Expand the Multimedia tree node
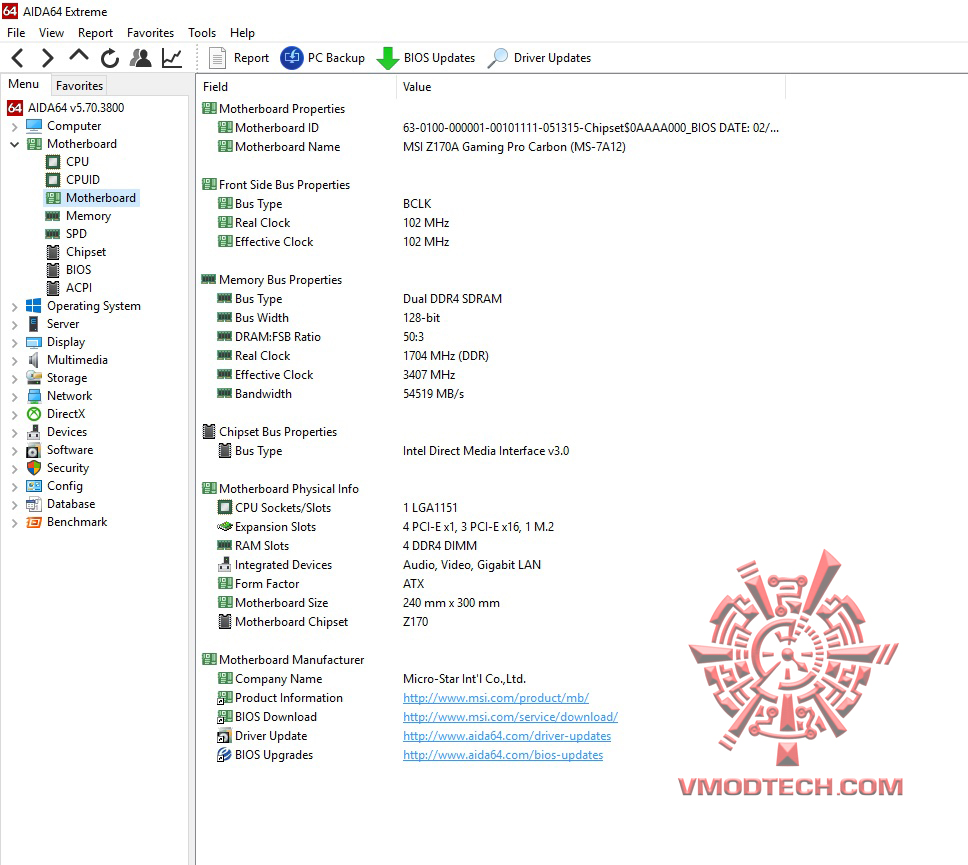The width and height of the screenshot is (968, 865). (15, 361)
